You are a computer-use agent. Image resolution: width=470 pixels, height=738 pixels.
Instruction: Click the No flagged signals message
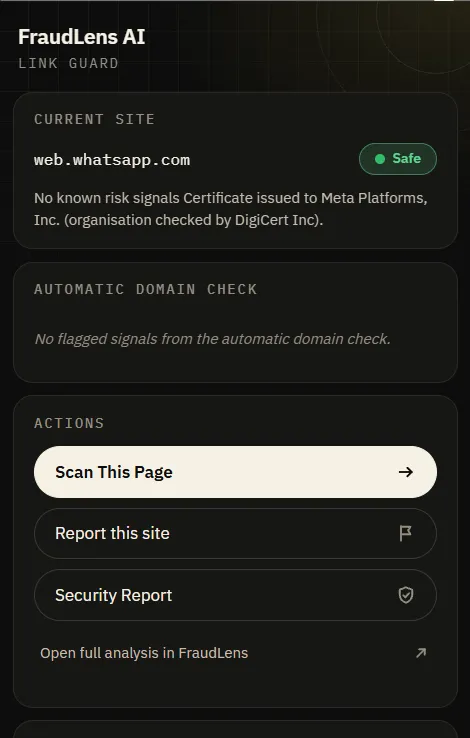pyautogui.click(x=213, y=339)
